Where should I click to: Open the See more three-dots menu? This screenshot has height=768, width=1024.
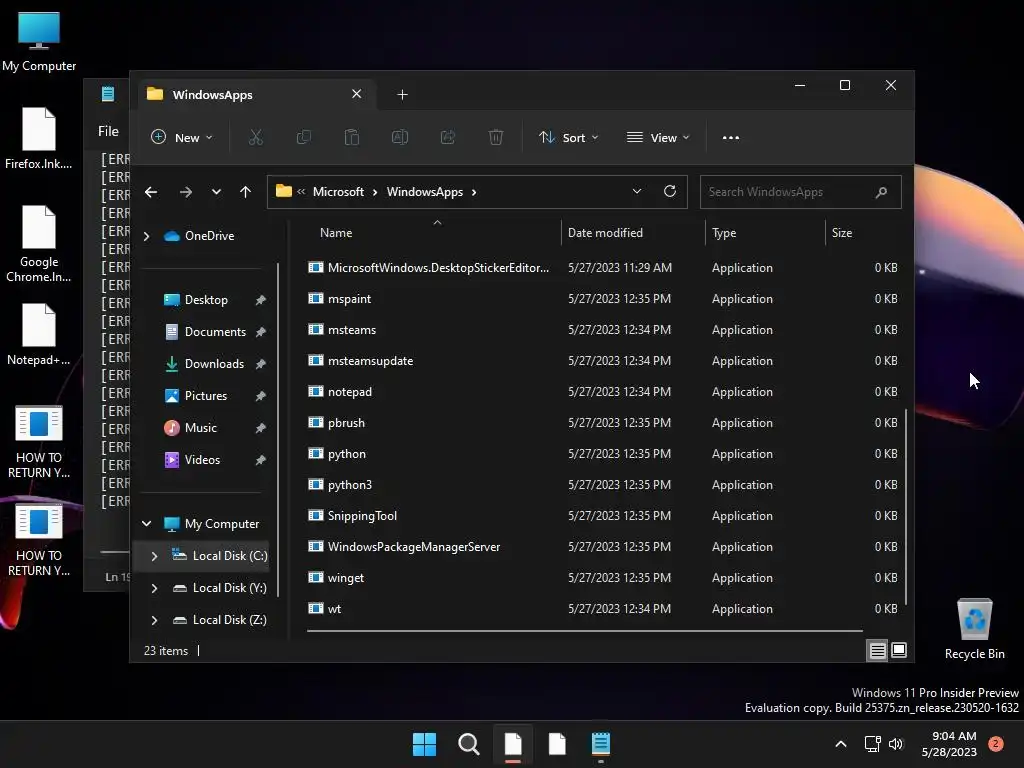(x=731, y=137)
